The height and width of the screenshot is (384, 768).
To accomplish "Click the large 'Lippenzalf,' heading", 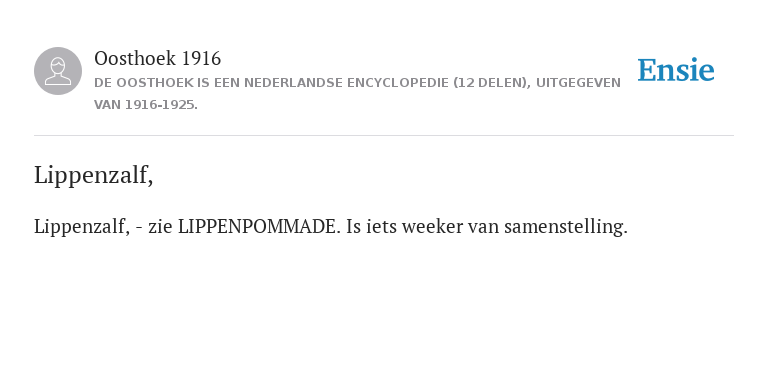I will click(x=94, y=175).
